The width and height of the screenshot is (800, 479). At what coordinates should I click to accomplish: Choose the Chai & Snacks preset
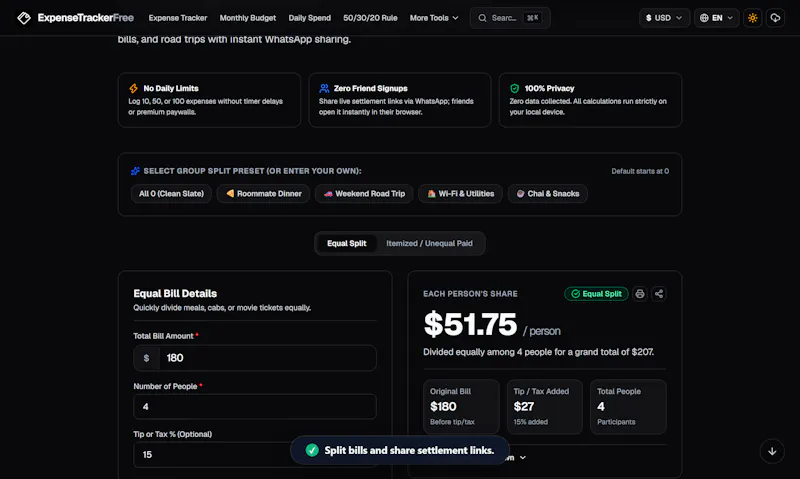(x=547, y=194)
